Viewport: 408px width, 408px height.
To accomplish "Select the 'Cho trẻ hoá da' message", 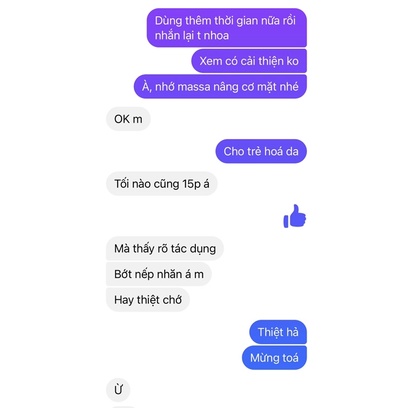I will pos(261,151).
